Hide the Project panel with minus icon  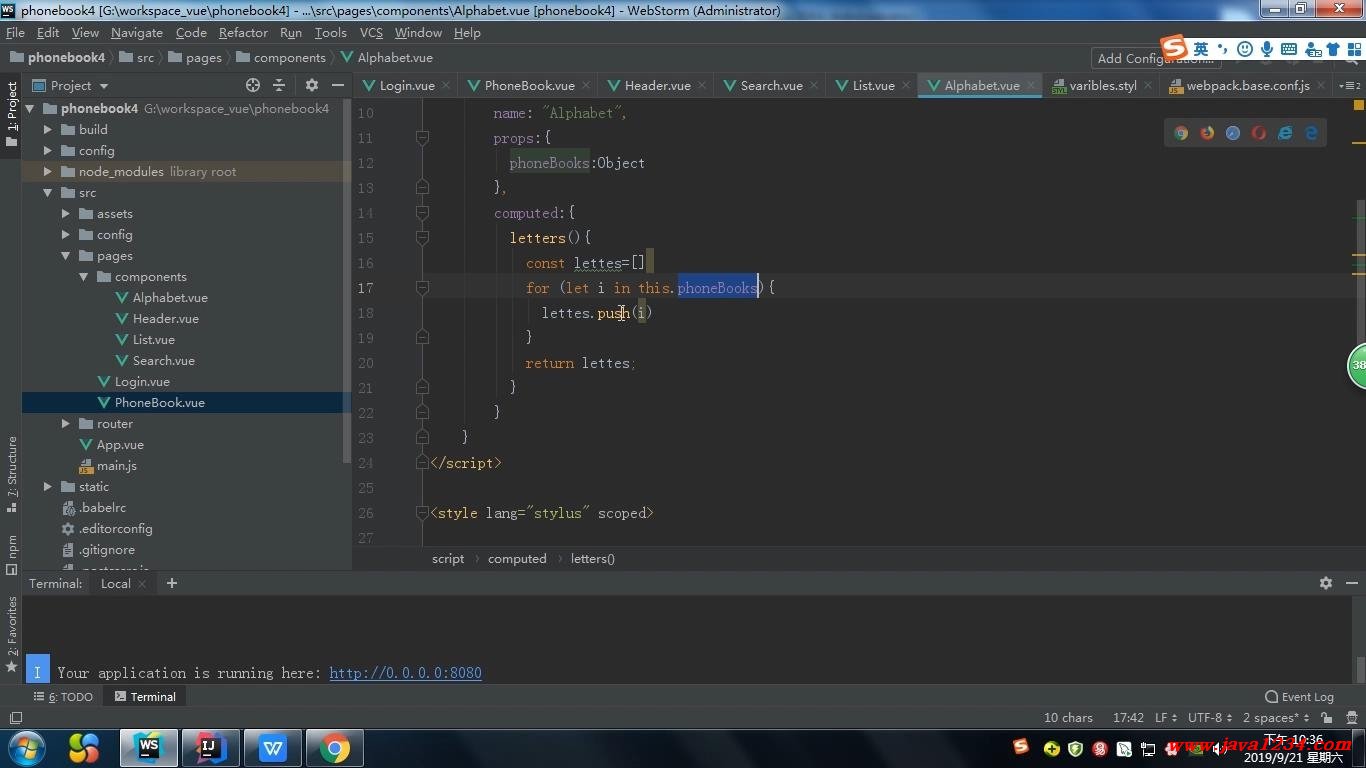click(338, 85)
